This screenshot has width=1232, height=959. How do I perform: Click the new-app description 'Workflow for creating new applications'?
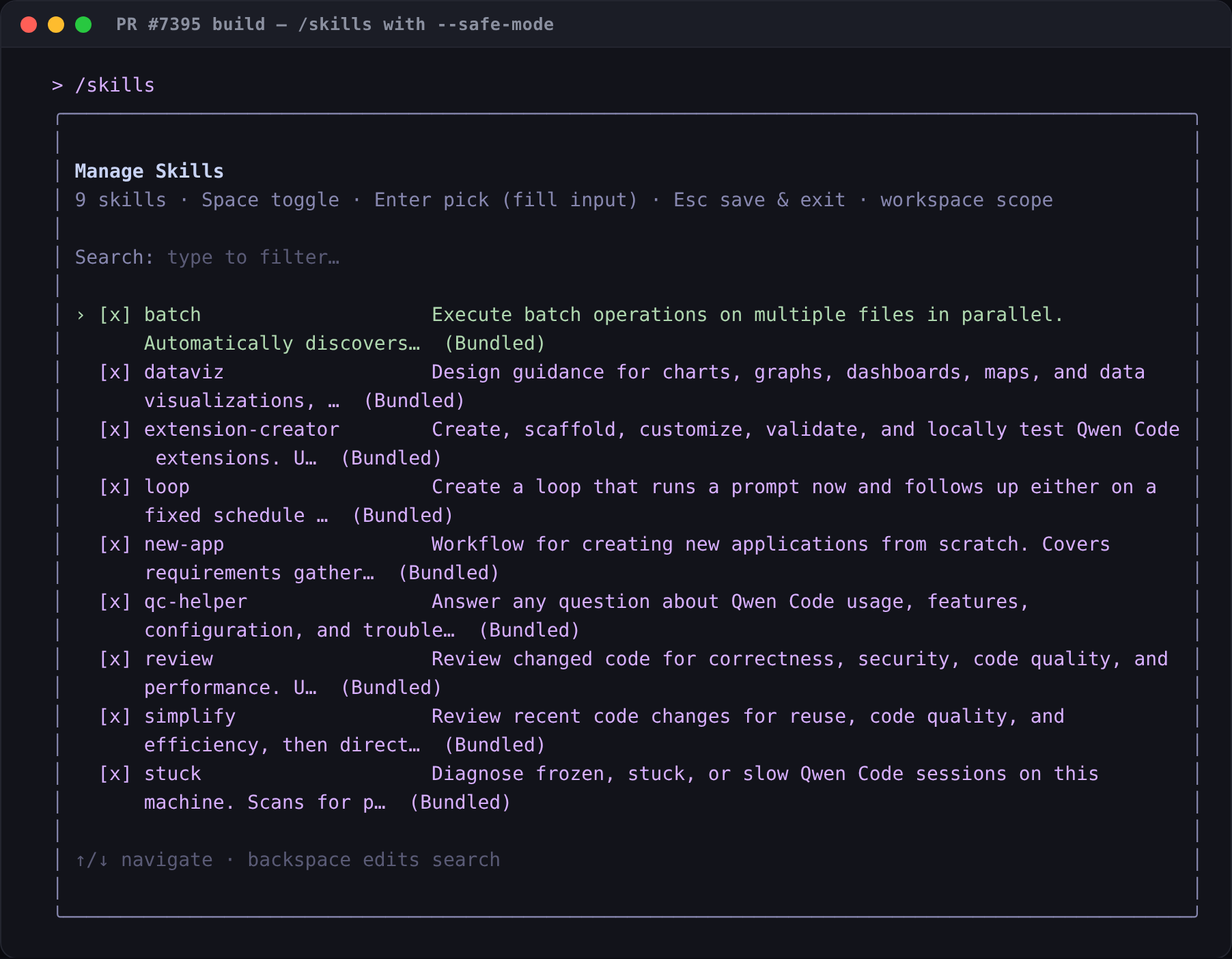click(650, 544)
